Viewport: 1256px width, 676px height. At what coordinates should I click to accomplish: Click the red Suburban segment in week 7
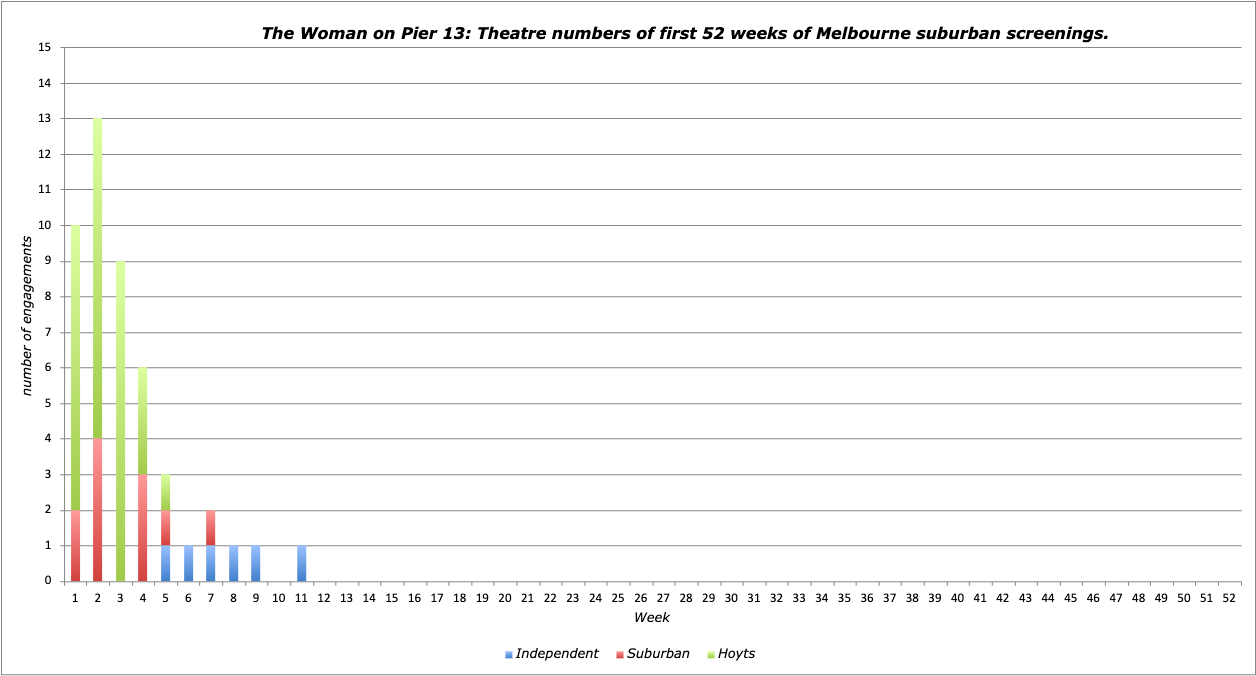pyautogui.click(x=211, y=528)
